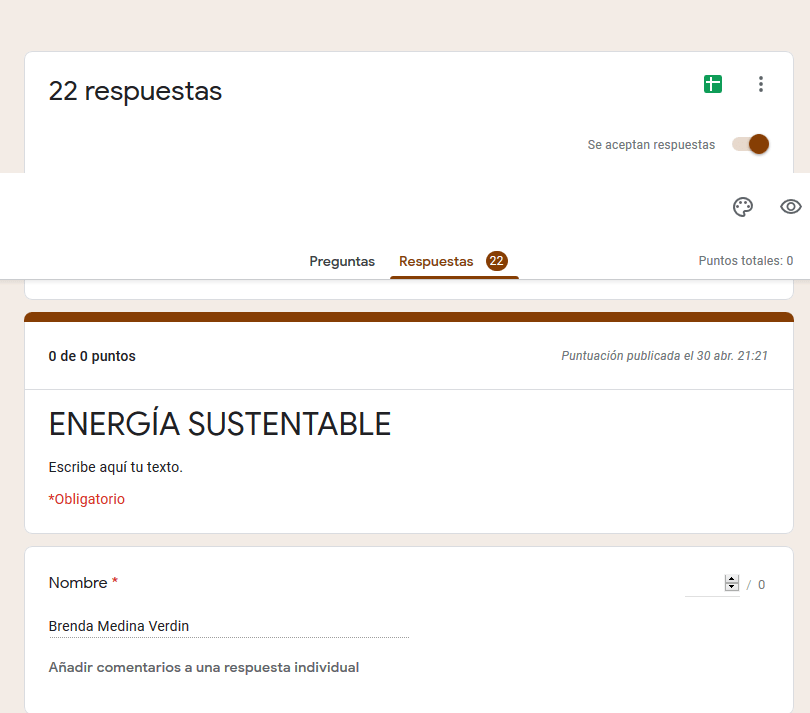Image resolution: width=810 pixels, height=713 pixels.
Task: Increase Nombre score with up arrow
Action: (x=731, y=580)
